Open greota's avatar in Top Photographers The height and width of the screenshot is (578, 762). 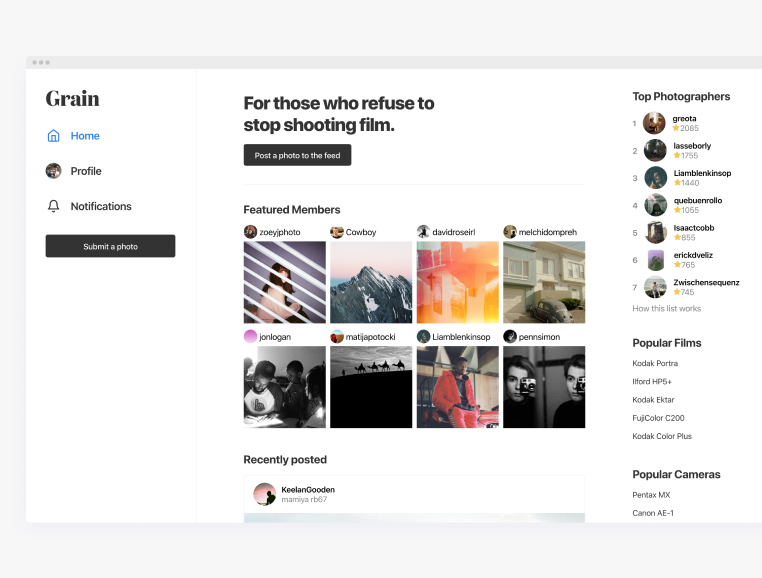tap(655, 123)
